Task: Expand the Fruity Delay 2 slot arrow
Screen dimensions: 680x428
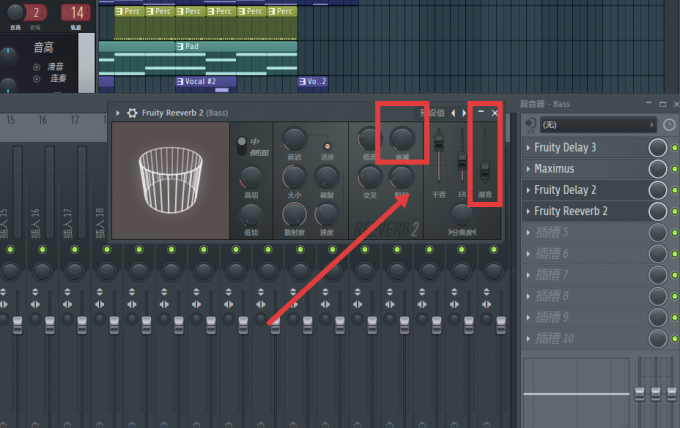Action: (x=528, y=190)
